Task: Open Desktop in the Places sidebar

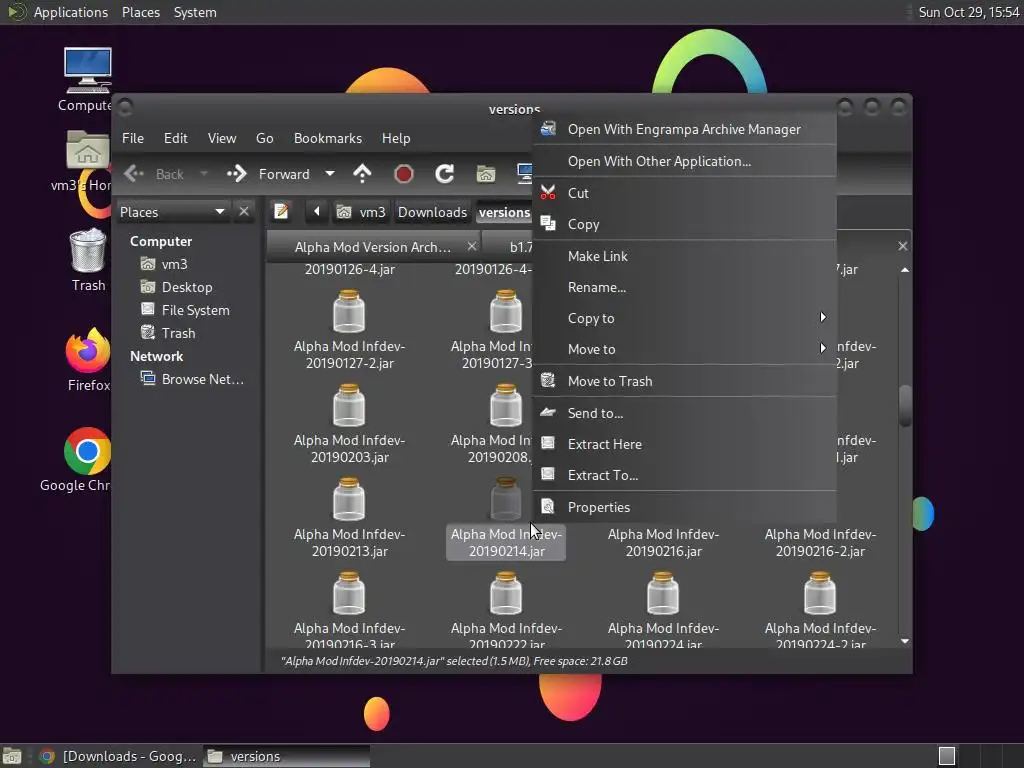Action: coord(187,287)
